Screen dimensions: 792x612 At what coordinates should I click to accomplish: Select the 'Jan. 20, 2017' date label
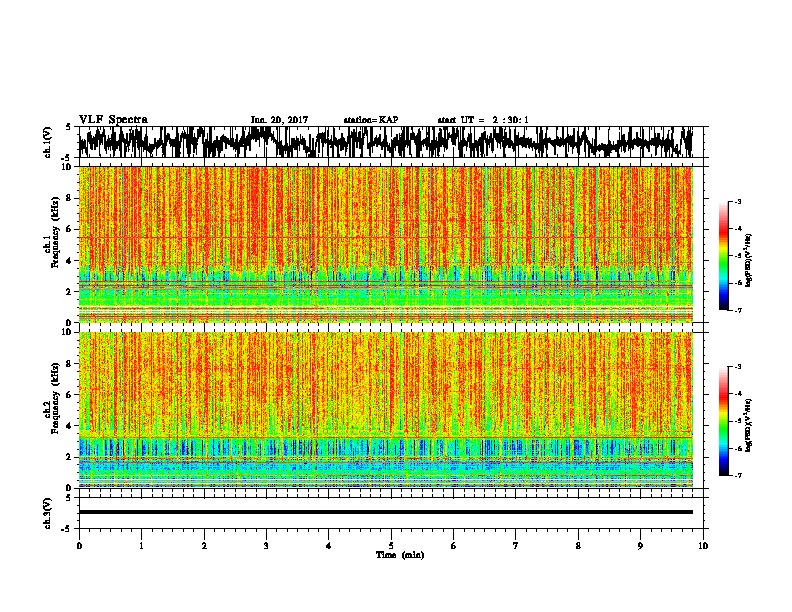pyautogui.click(x=279, y=120)
